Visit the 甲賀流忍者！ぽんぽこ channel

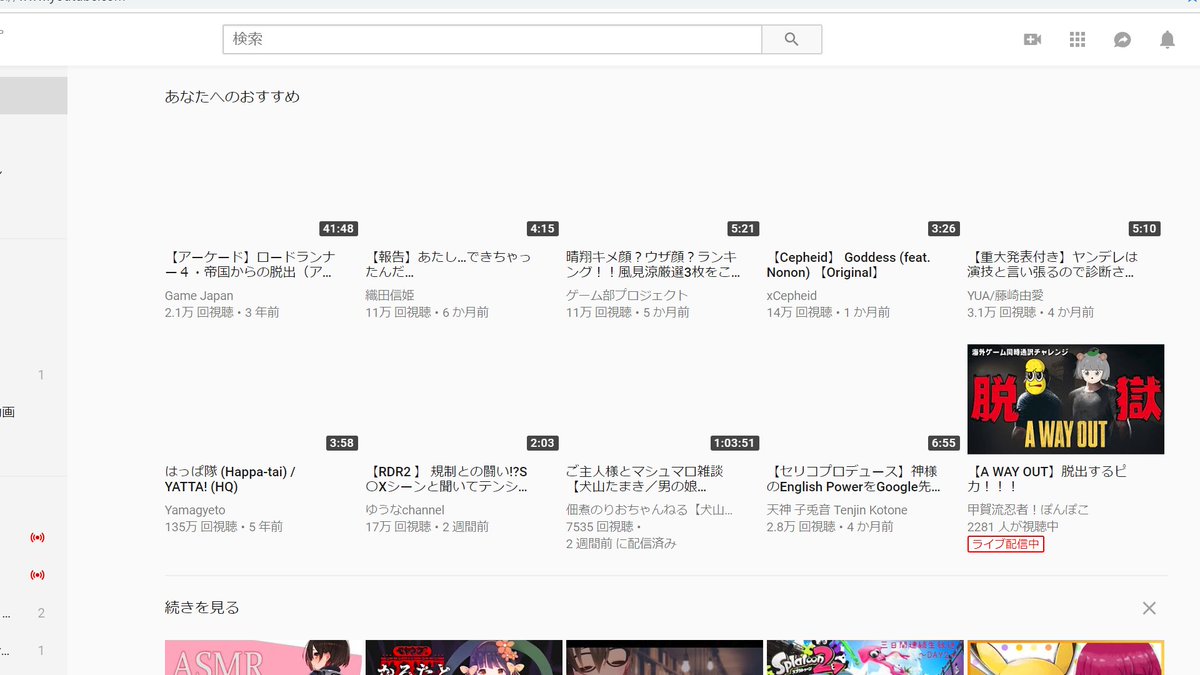[1028, 510]
